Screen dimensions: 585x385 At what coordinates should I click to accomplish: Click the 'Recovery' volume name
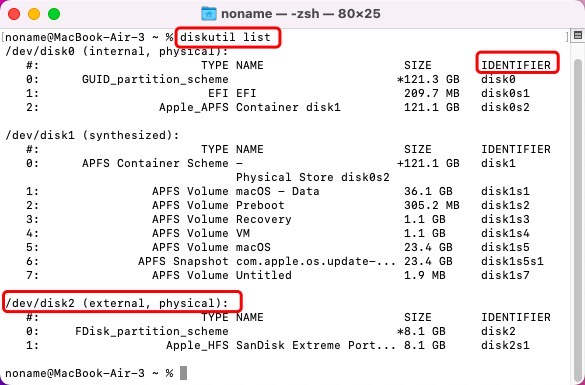(x=264, y=219)
